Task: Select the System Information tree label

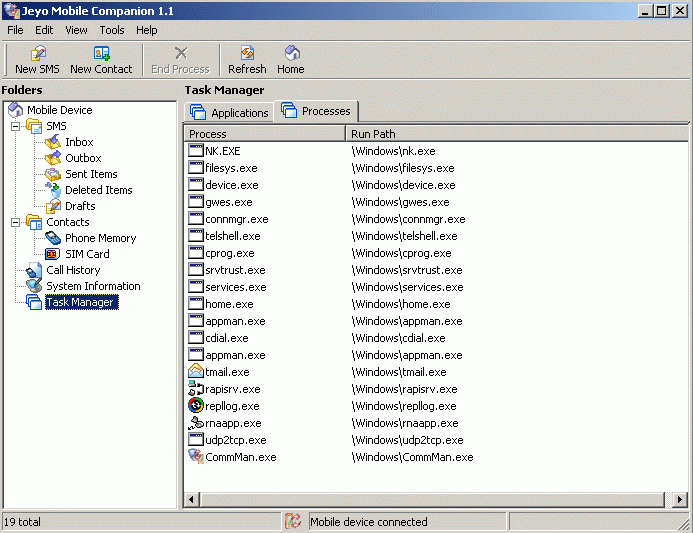Action: click(x=93, y=286)
